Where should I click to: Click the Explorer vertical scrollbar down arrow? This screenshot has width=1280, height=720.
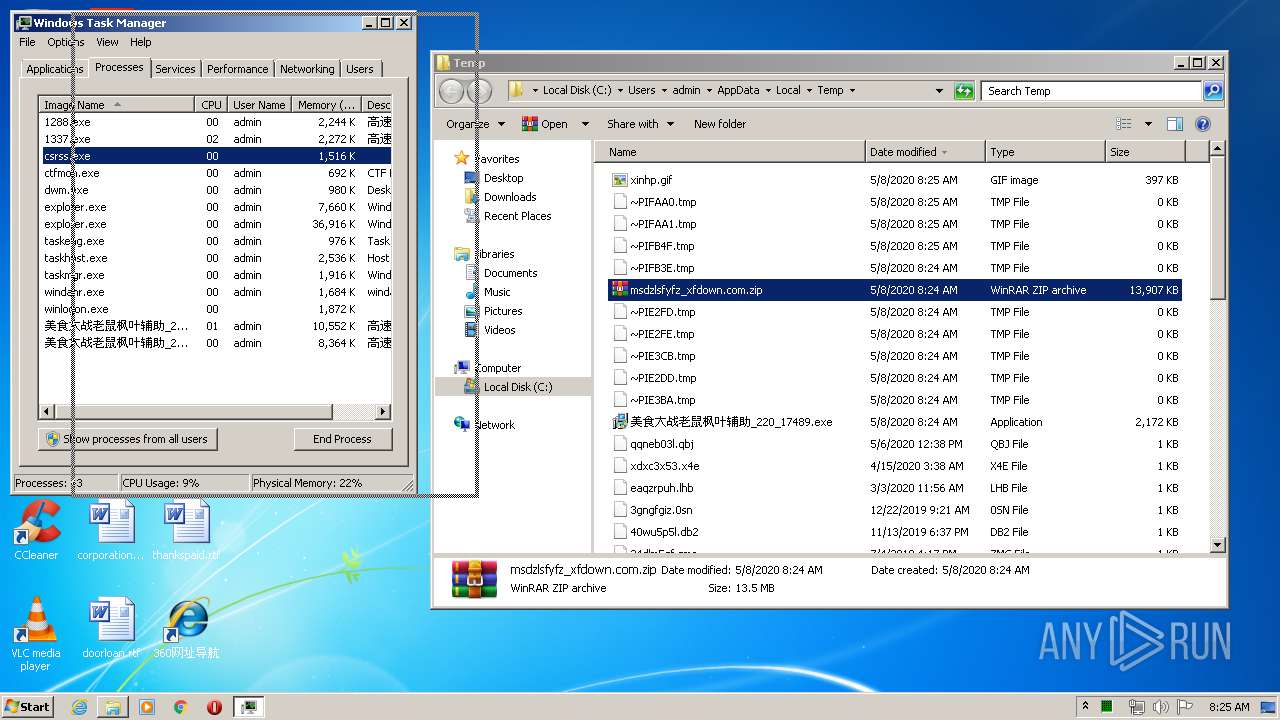point(1217,545)
